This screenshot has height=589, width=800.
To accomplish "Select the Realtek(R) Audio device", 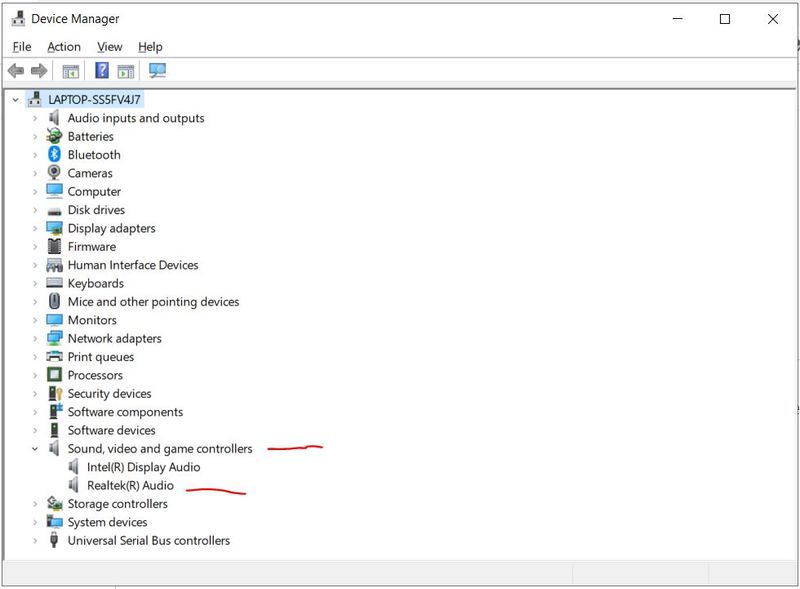I will 130,485.
